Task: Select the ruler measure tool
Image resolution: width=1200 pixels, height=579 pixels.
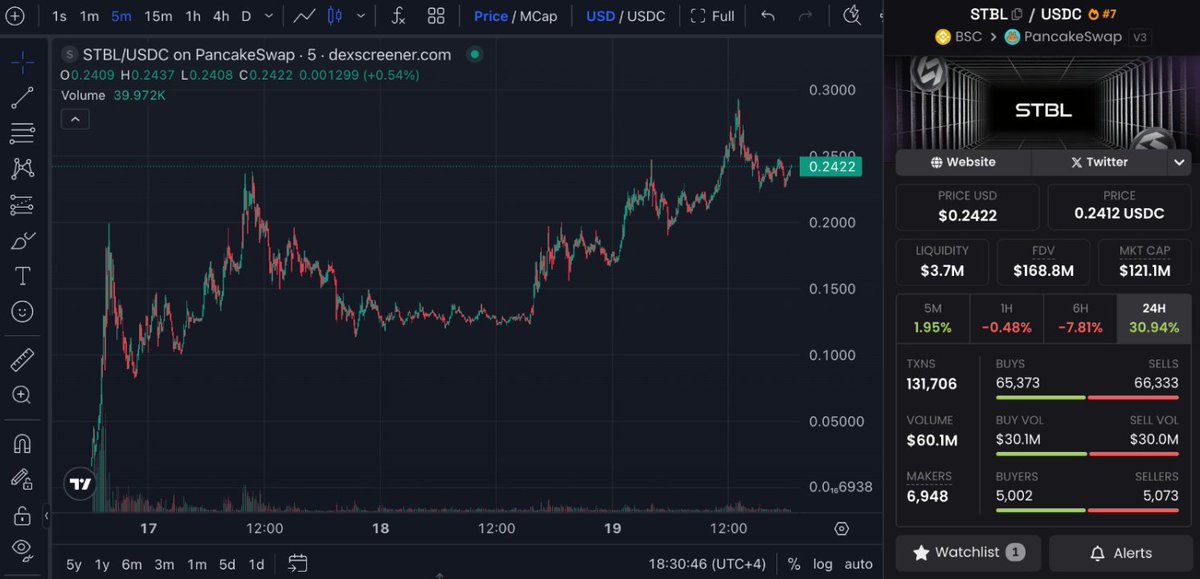Action: pos(22,359)
